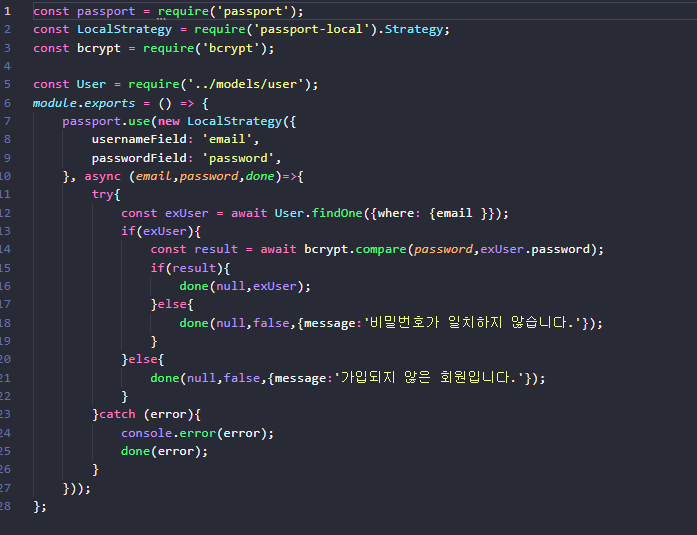697x535 pixels.
Task: Click the compare method on line 14
Action: point(381,249)
